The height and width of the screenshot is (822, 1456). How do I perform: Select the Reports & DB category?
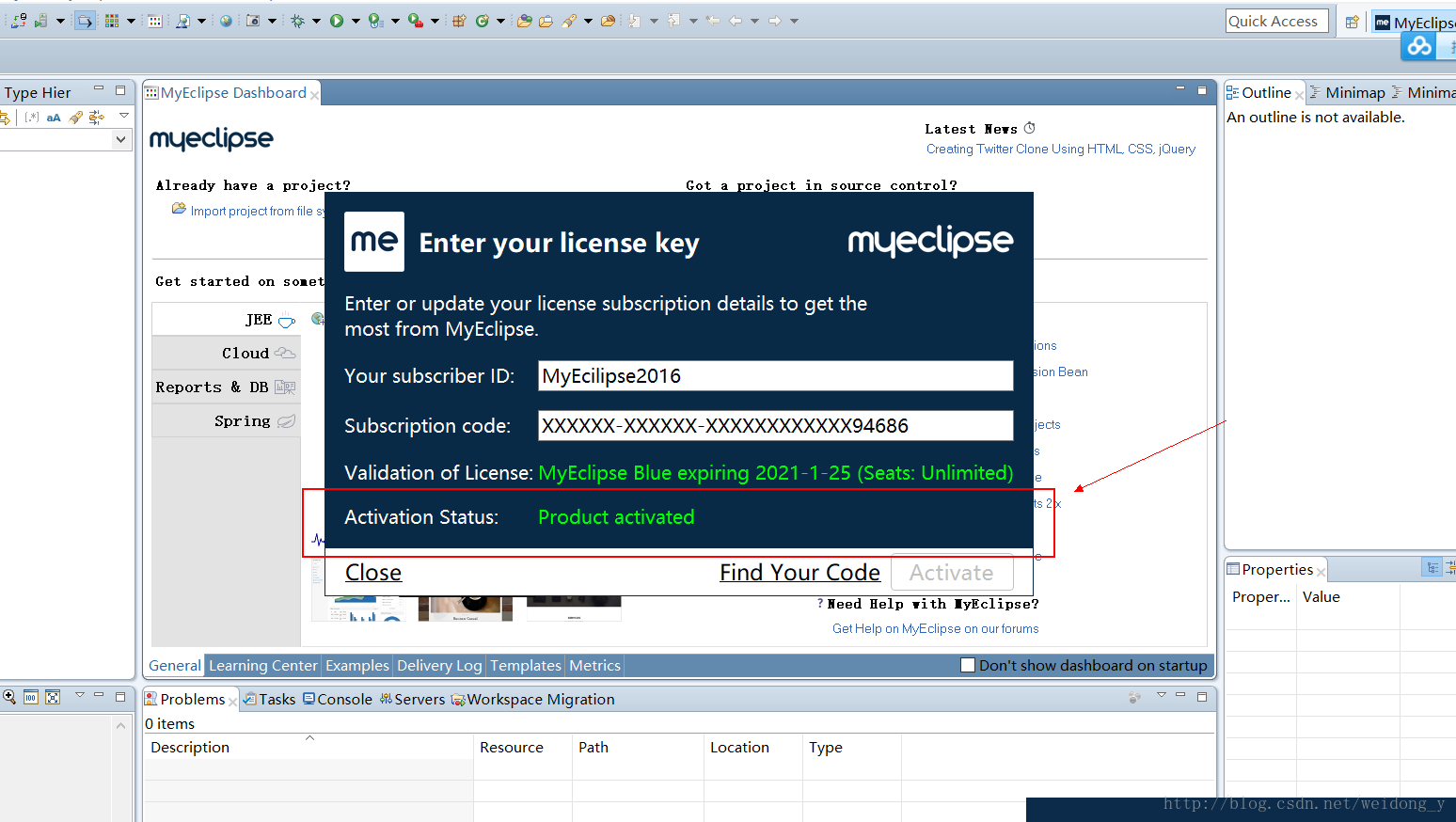(226, 387)
